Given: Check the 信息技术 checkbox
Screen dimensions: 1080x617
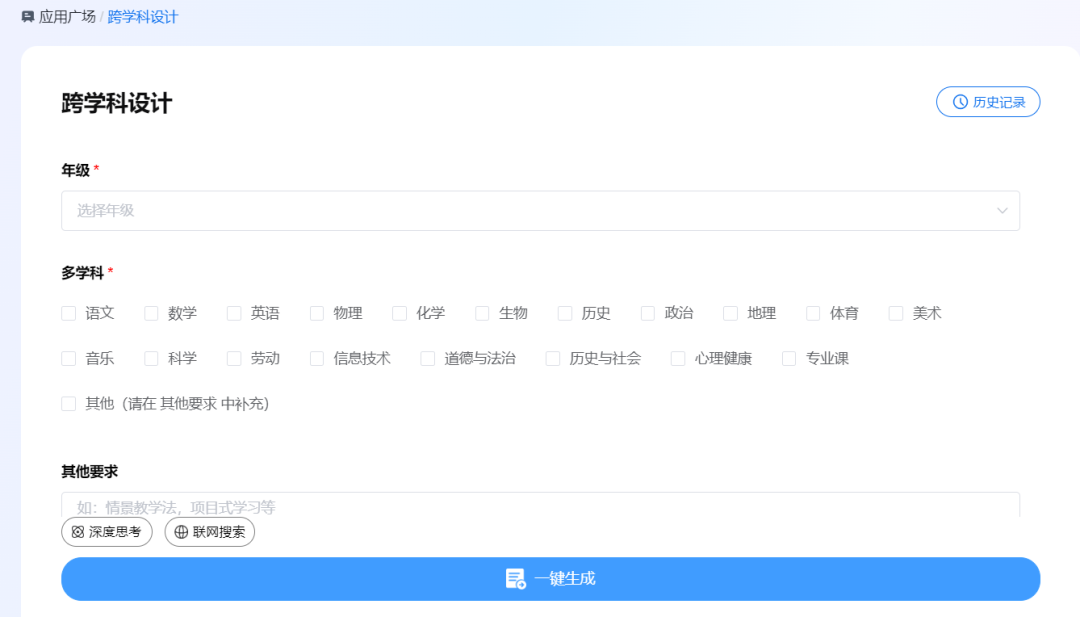Looking at the screenshot, I should click(x=316, y=359).
